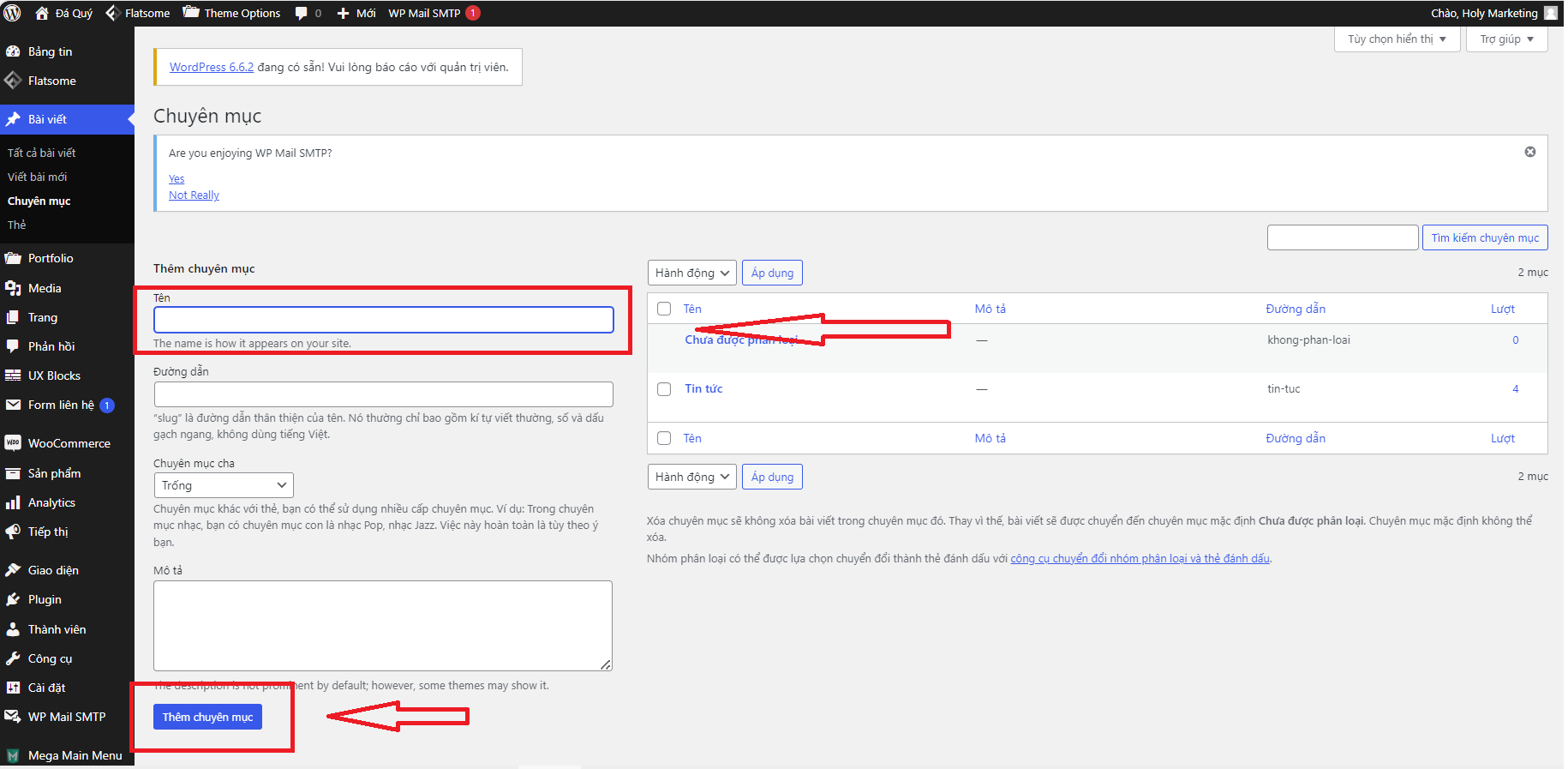1568x769 pixels.
Task: Open the Thẻ submenu item
Action: pyautogui.click(x=17, y=225)
